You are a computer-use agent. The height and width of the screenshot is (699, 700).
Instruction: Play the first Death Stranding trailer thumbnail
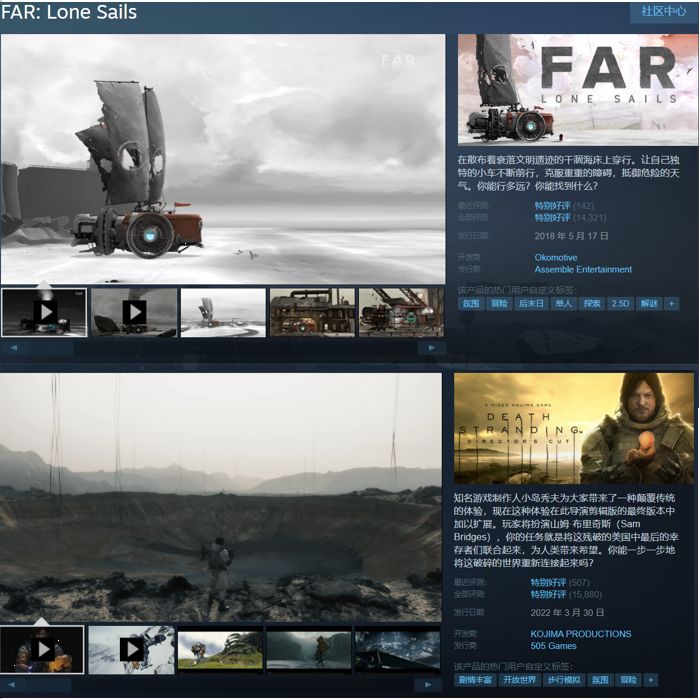tap(42, 649)
